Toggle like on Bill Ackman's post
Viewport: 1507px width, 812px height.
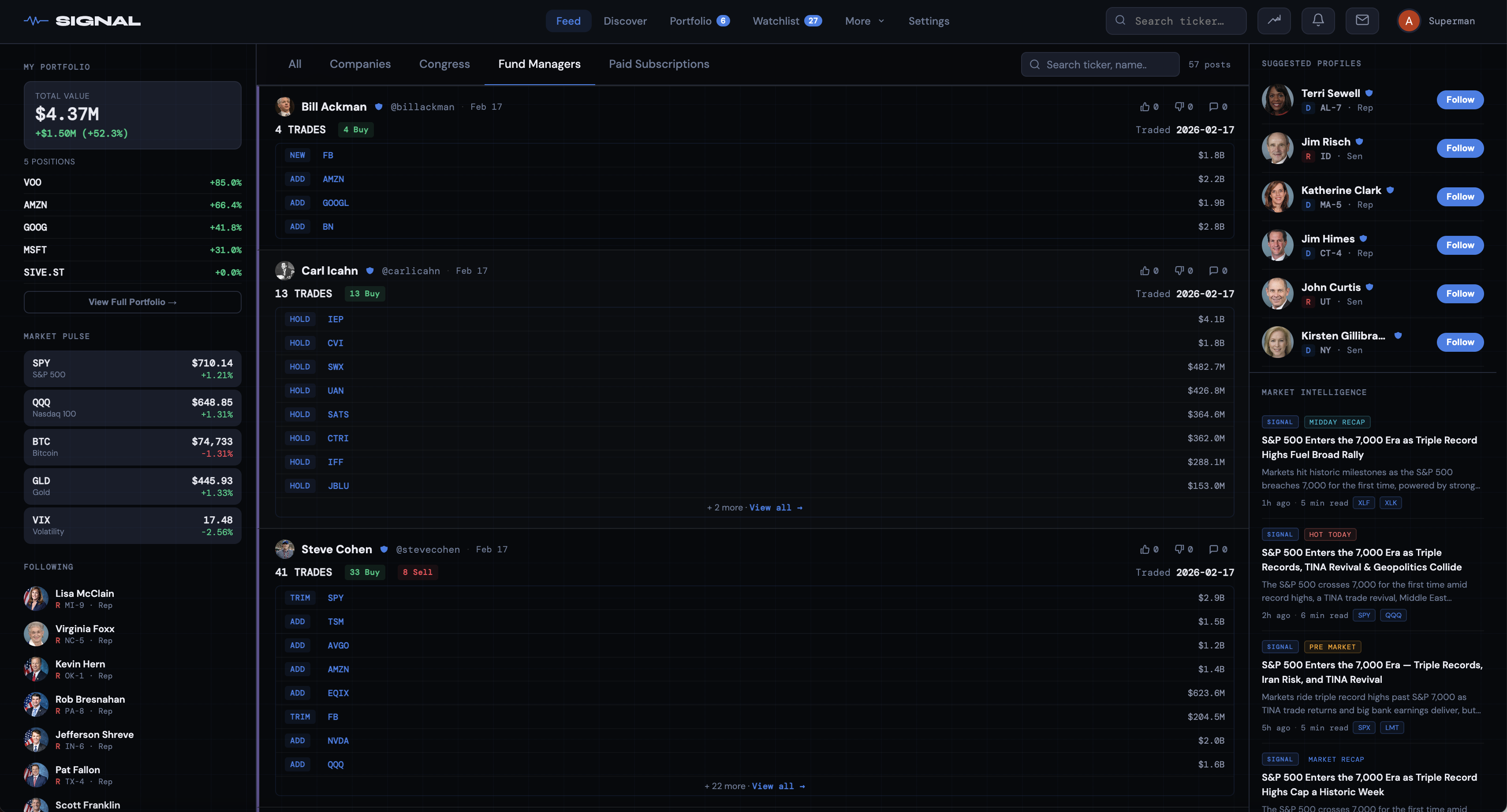(x=1145, y=107)
